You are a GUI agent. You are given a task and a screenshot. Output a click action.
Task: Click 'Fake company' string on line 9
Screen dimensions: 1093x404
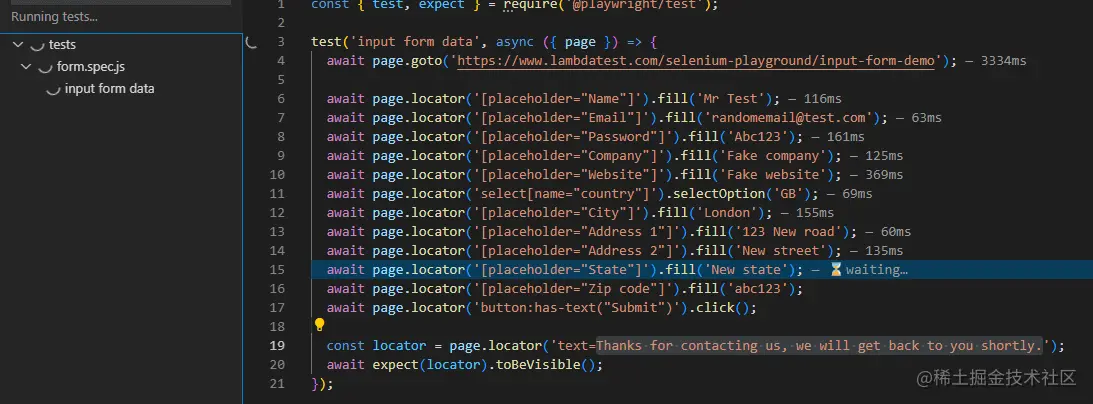coord(772,155)
